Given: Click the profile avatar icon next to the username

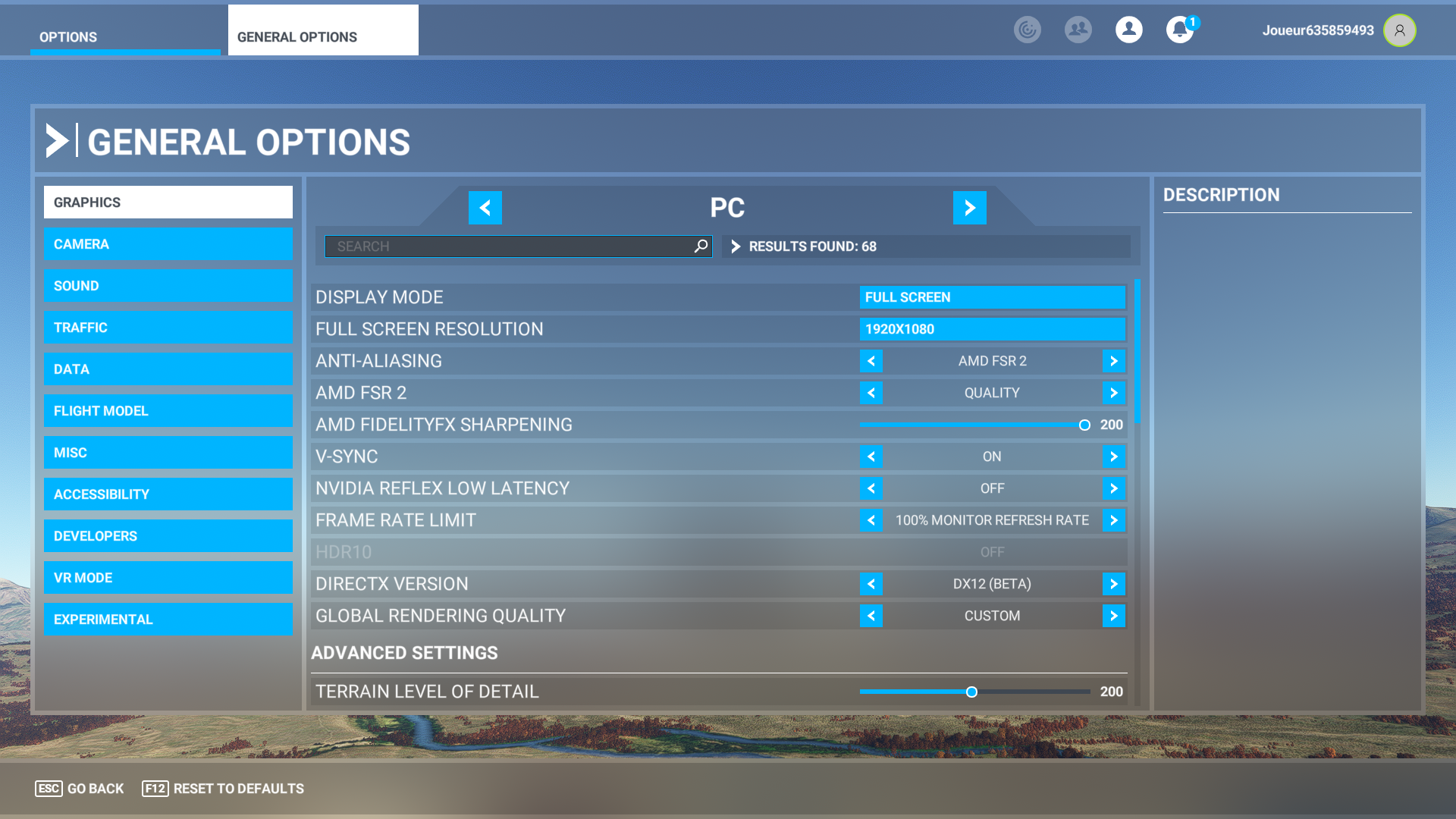Looking at the screenshot, I should point(1399,30).
